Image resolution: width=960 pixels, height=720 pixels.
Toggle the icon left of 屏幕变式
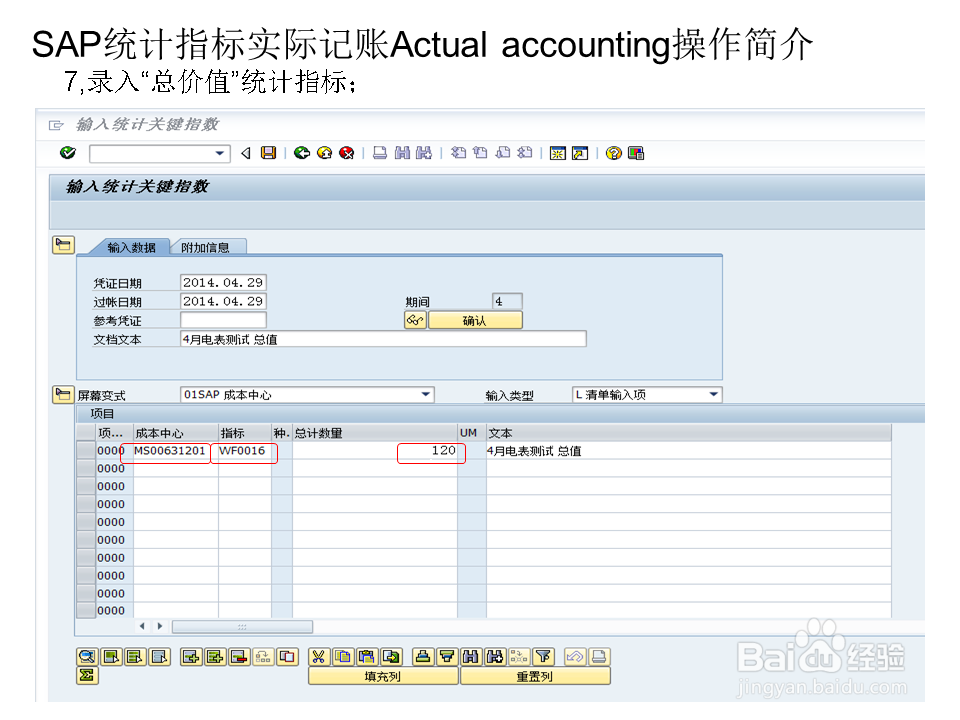pos(63,394)
